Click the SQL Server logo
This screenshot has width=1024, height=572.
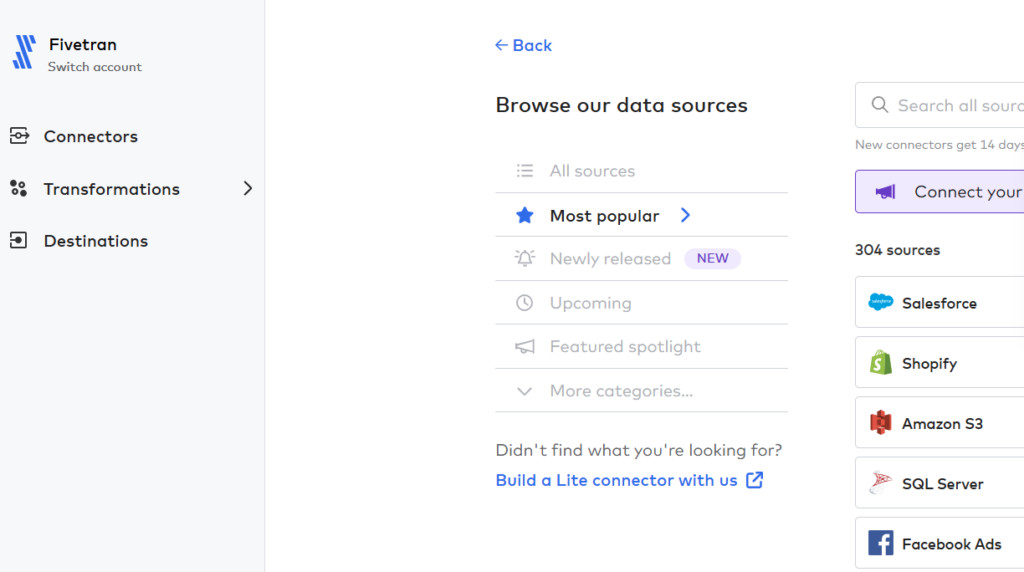coord(880,483)
